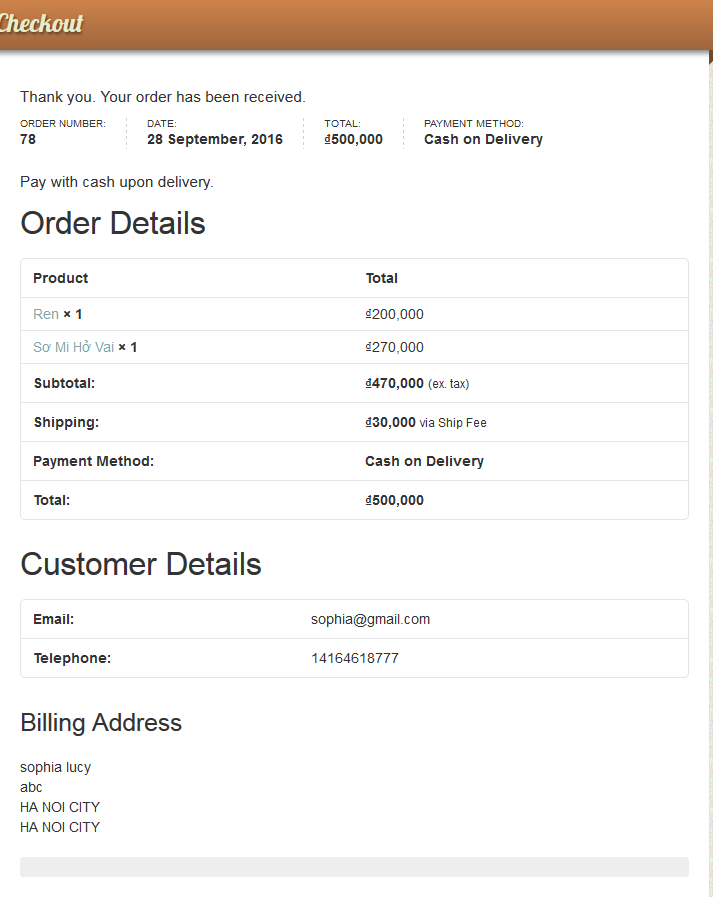Click the Payment Method table value
Image resolution: width=713 pixels, height=897 pixels.
coord(424,461)
